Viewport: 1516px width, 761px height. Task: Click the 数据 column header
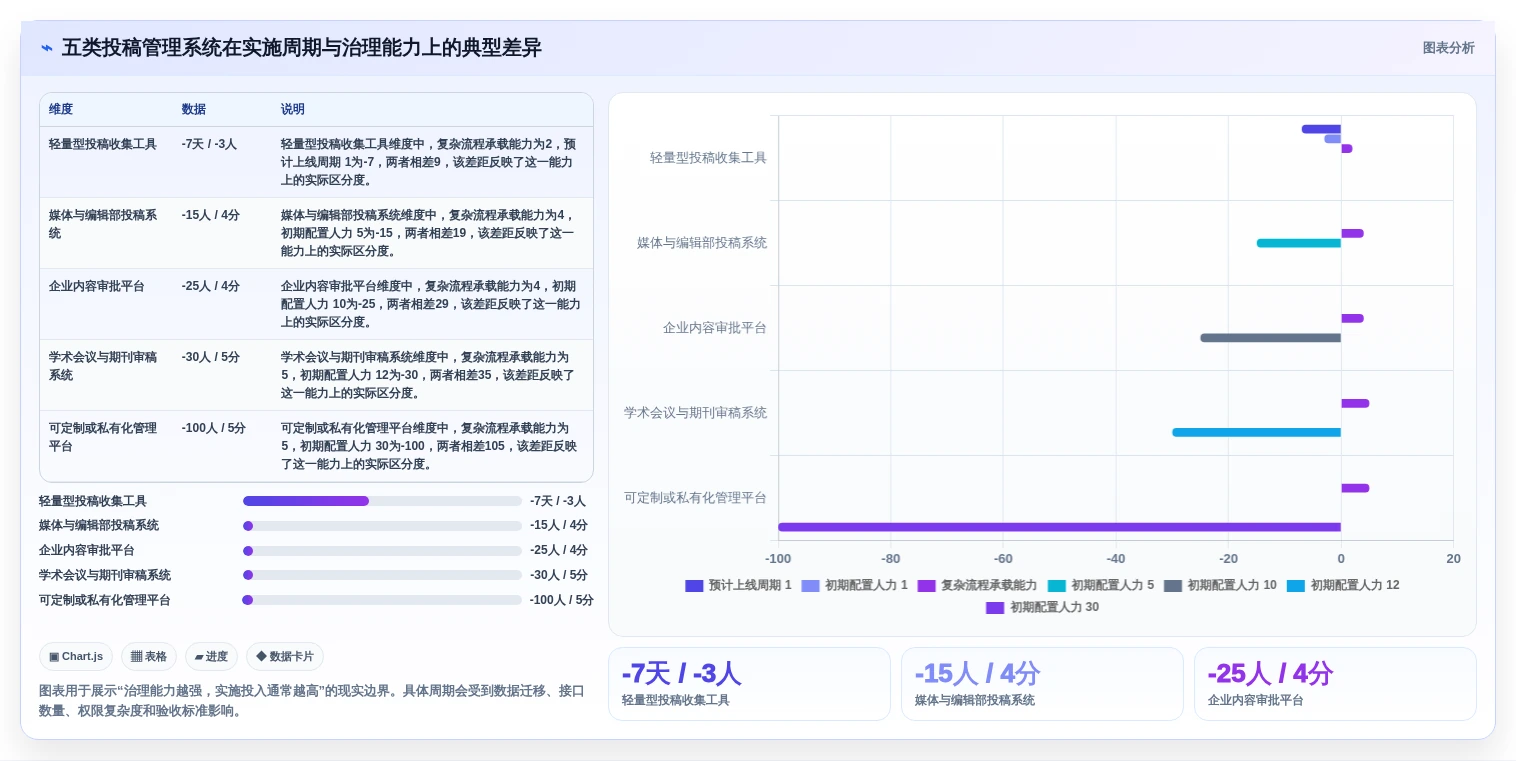click(x=194, y=109)
